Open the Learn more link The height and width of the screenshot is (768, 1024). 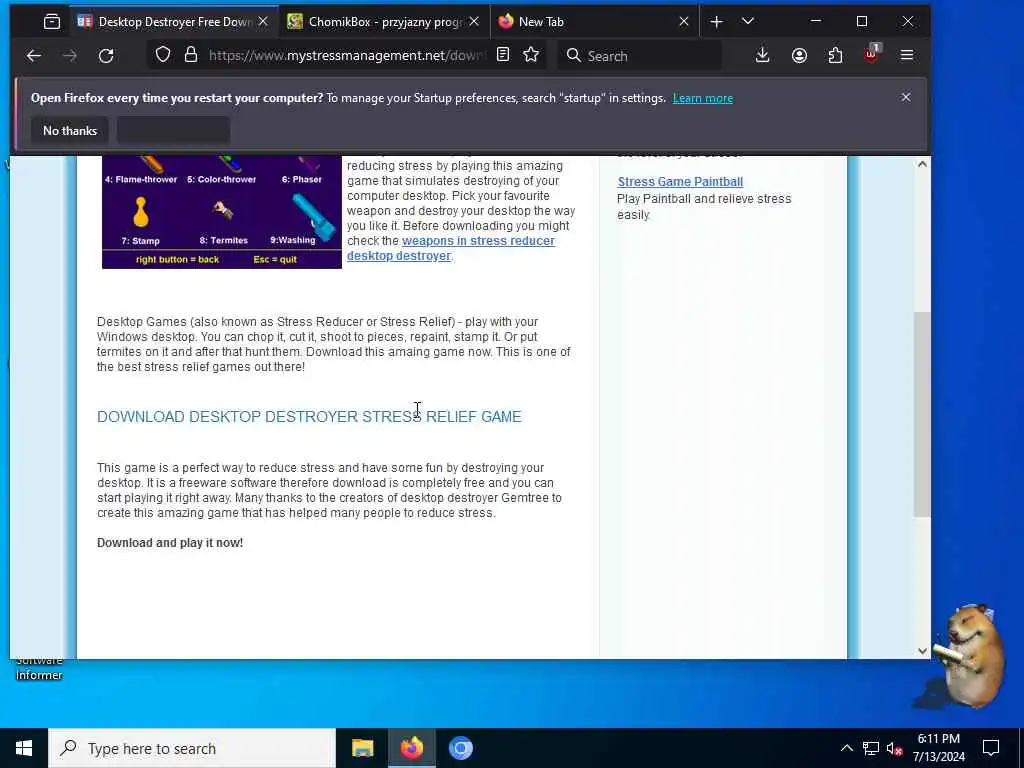tap(703, 98)
